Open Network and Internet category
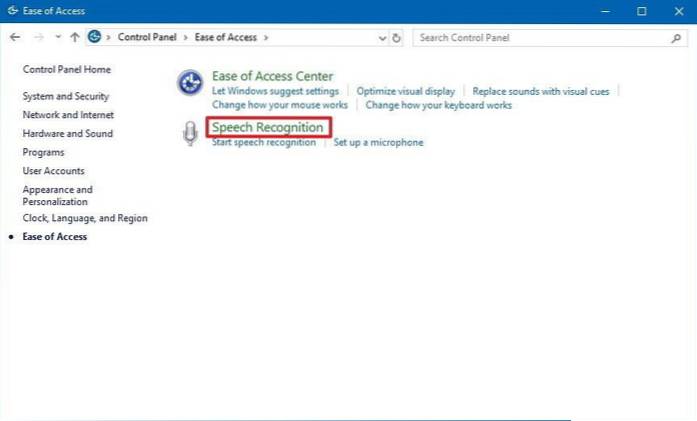This screenshot has width=697, height=421. pyautogui.click(x=68, y=115)
